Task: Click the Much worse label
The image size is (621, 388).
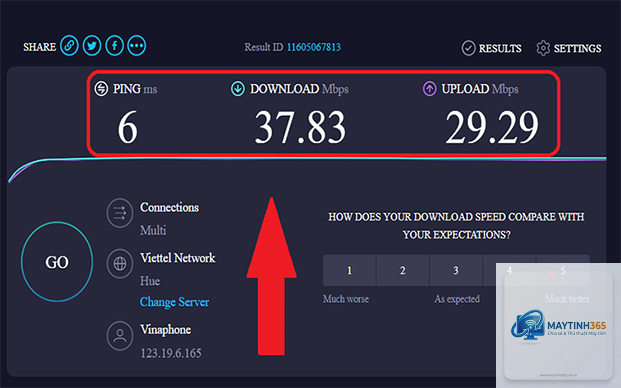Action: (x=346, y=299)
